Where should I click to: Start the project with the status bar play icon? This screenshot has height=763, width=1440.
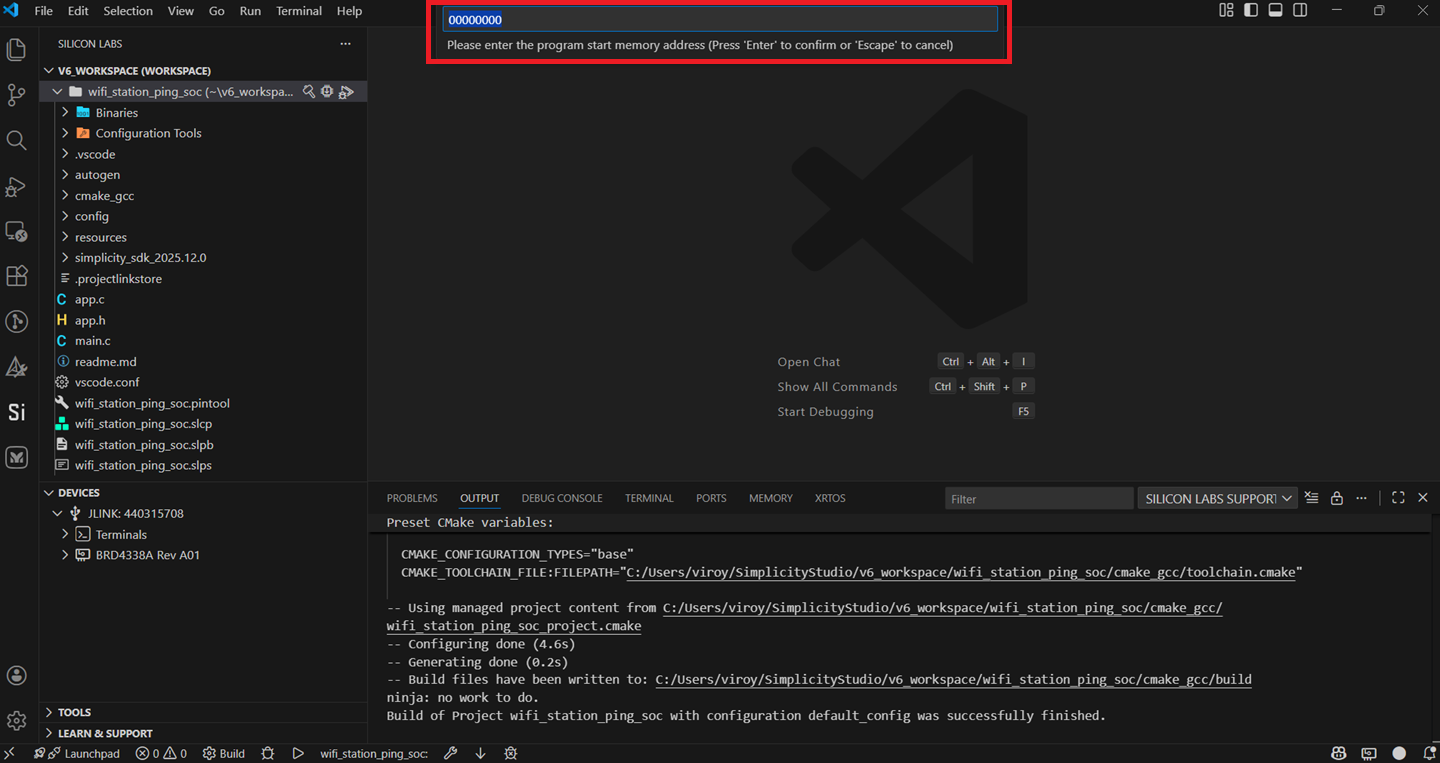298,753
